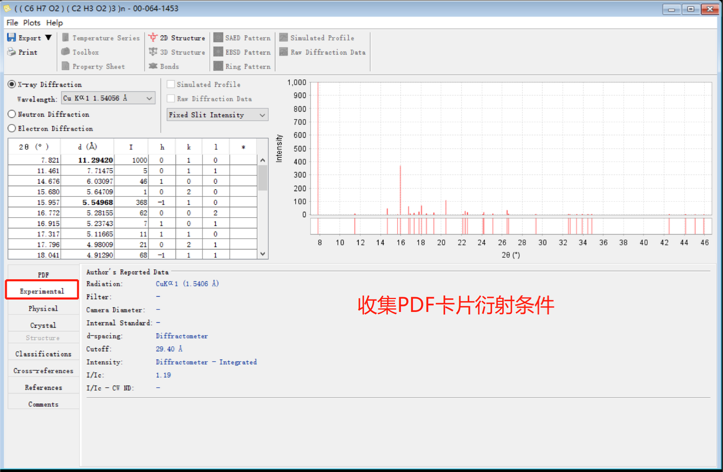
Task: Open the EBSD Pattern tool
Action: point(219,52)
